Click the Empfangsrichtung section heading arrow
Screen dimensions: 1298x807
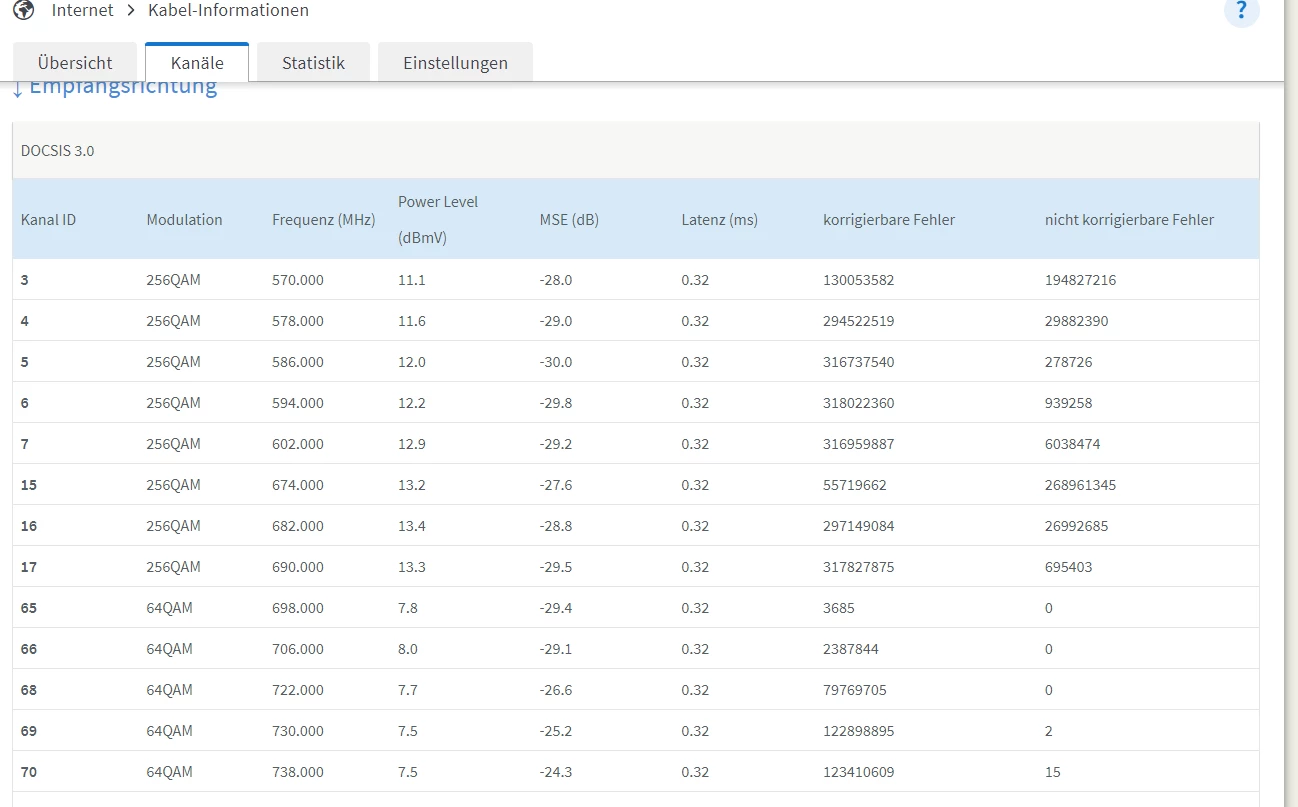[x=18, y=90]
